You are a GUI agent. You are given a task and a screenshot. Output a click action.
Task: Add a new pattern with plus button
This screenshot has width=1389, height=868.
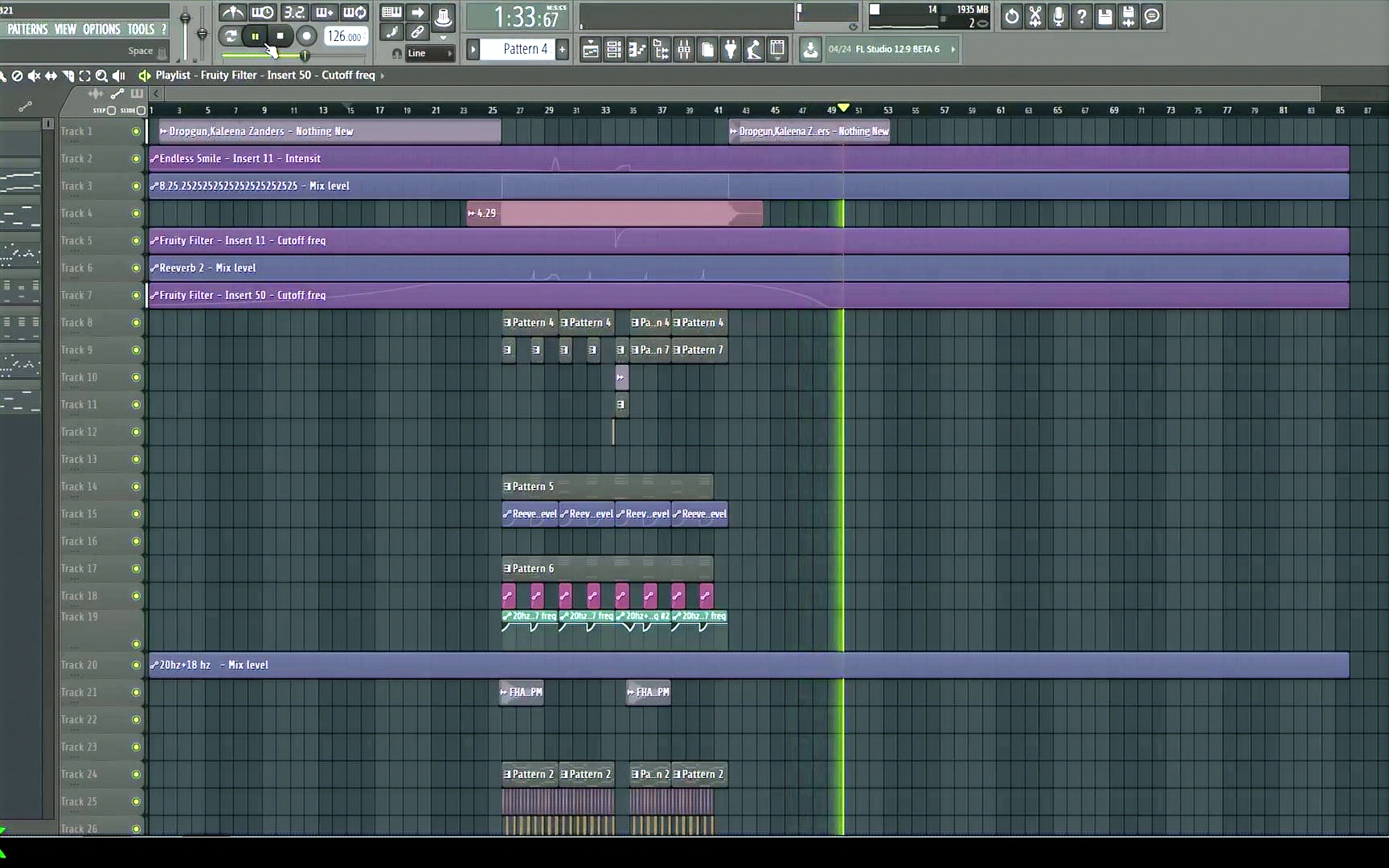pyautogui.click(x=562, y=50)
